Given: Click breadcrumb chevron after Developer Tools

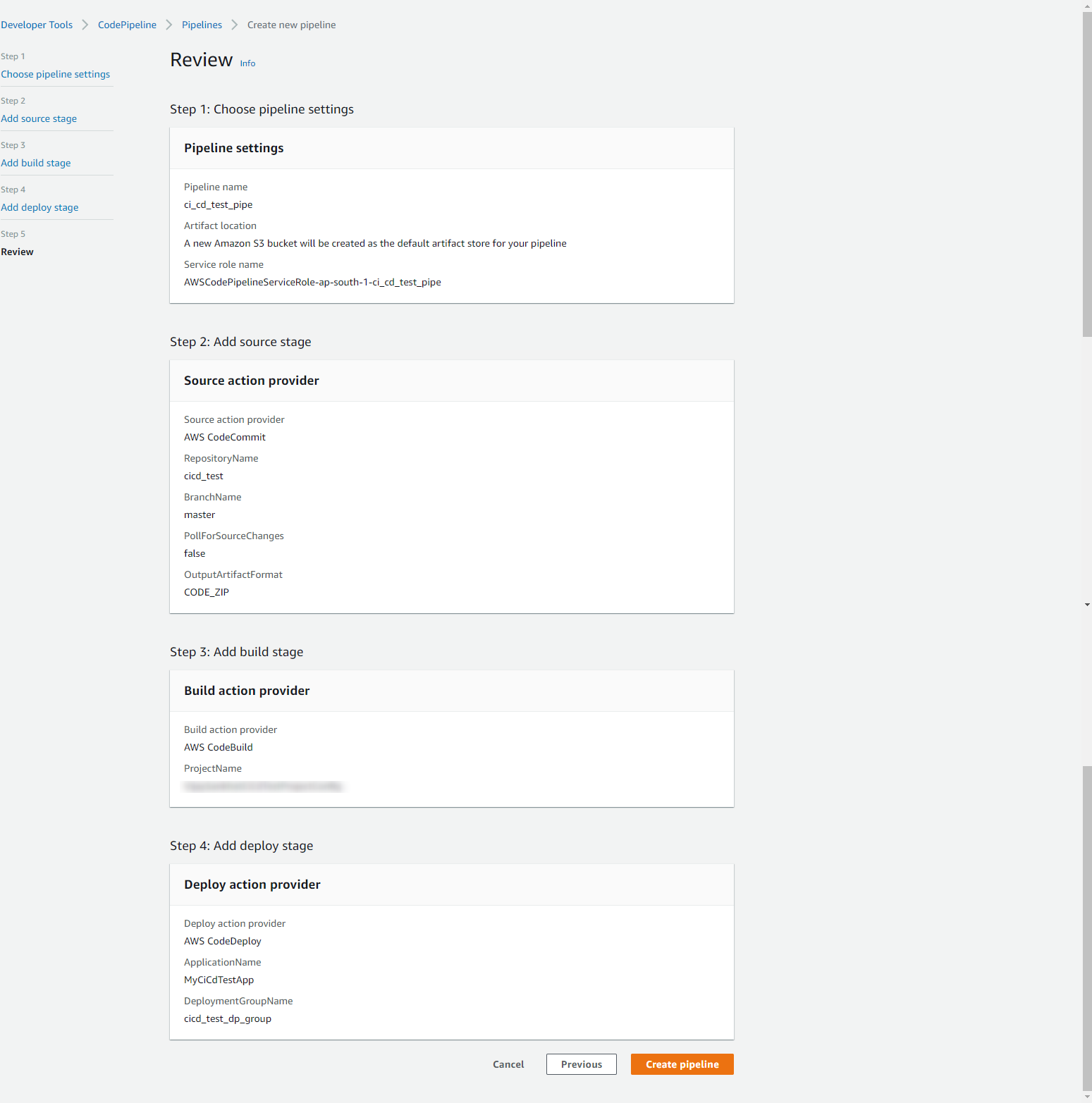Looking at the screenshot, I should [85, 25].
